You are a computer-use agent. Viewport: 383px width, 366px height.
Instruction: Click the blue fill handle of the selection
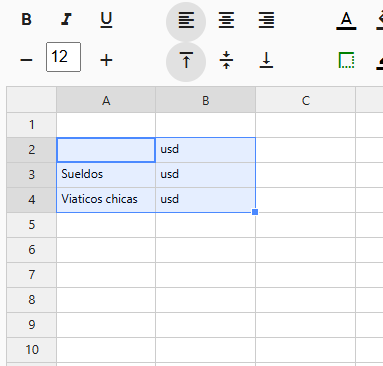pos(255,212)
